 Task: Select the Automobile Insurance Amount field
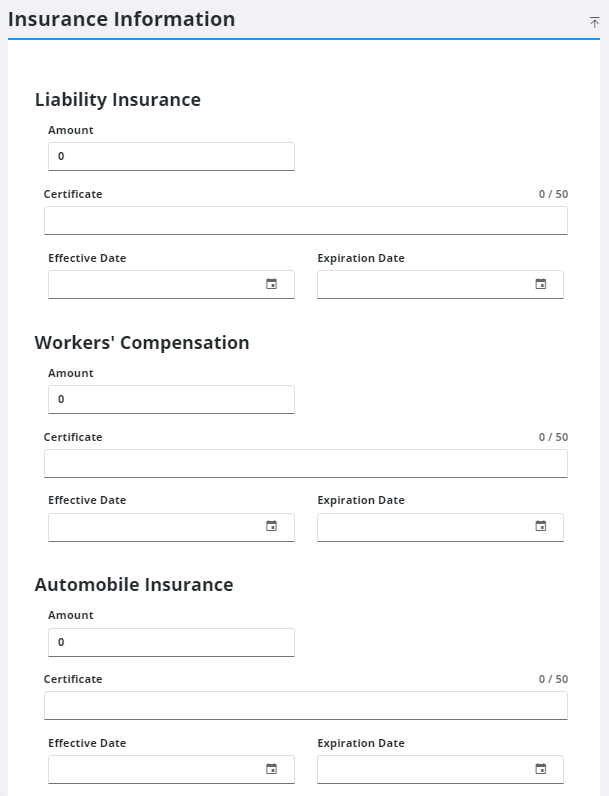pos(171,642)
